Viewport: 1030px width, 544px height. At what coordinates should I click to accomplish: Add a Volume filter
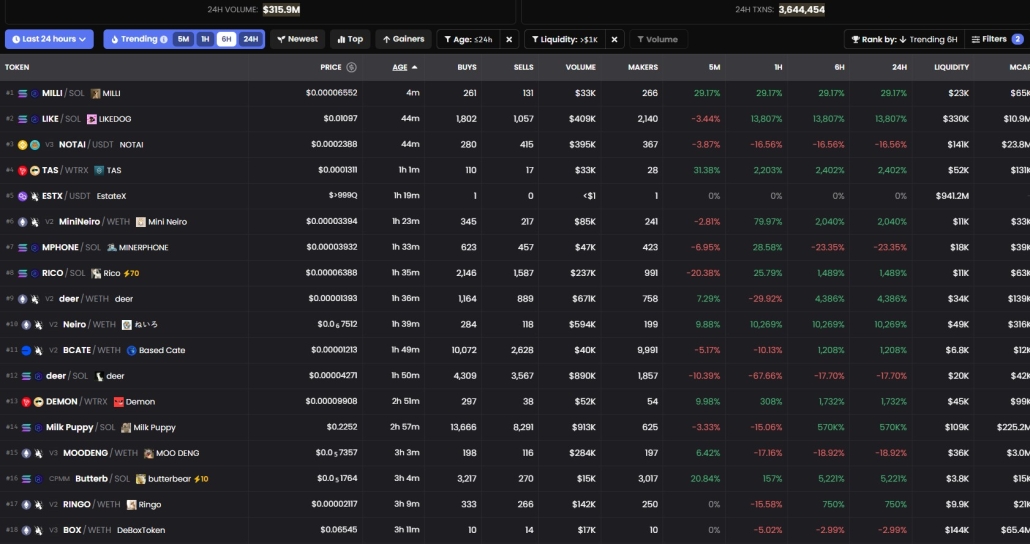tap(658, 39)
